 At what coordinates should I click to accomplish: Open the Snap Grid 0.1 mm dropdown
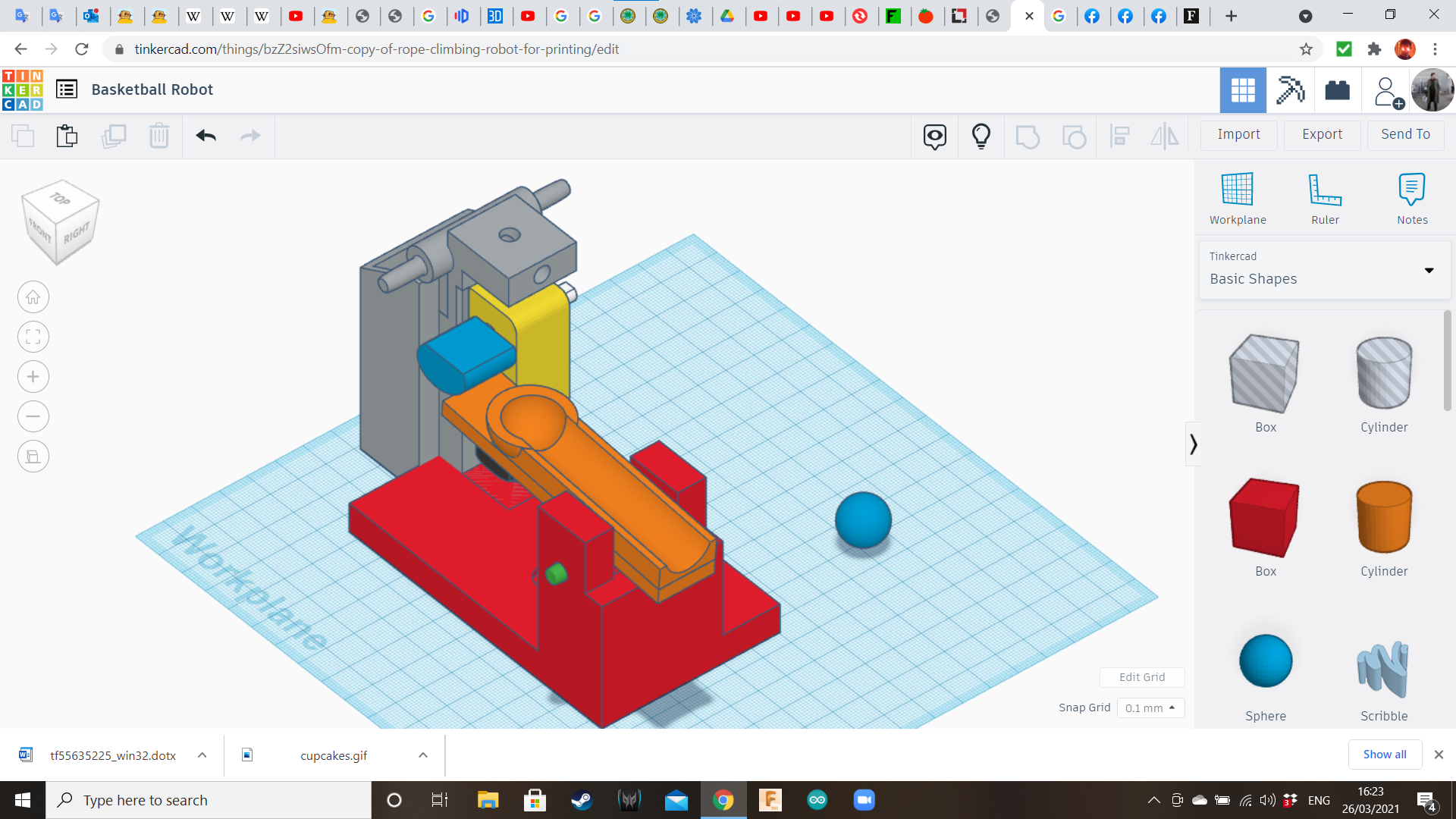pyautogui.click(x=1150, y=708)
